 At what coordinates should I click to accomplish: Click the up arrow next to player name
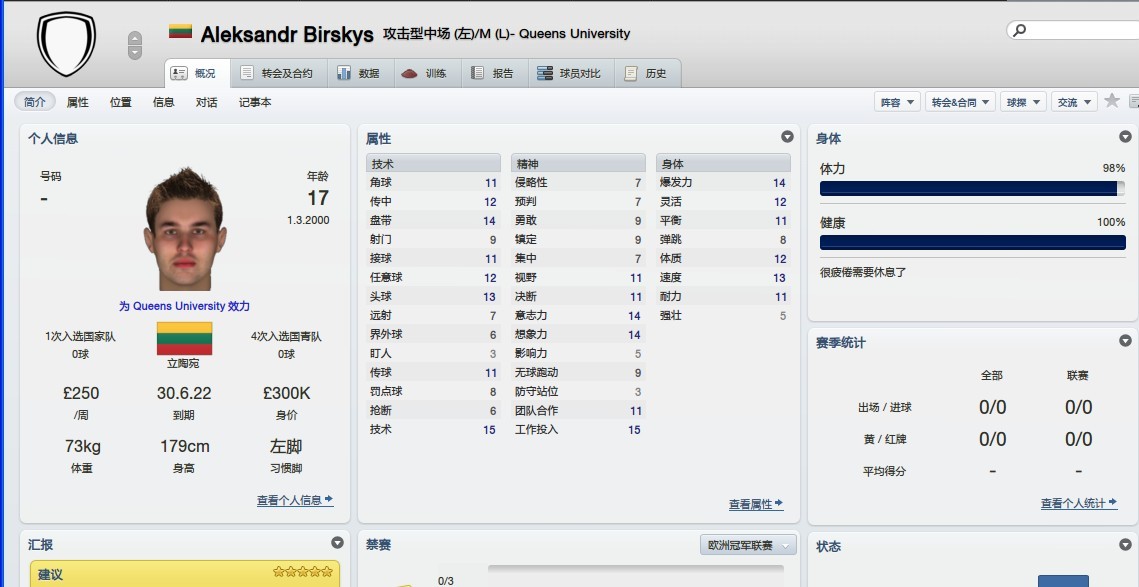[x=135, y=39]
